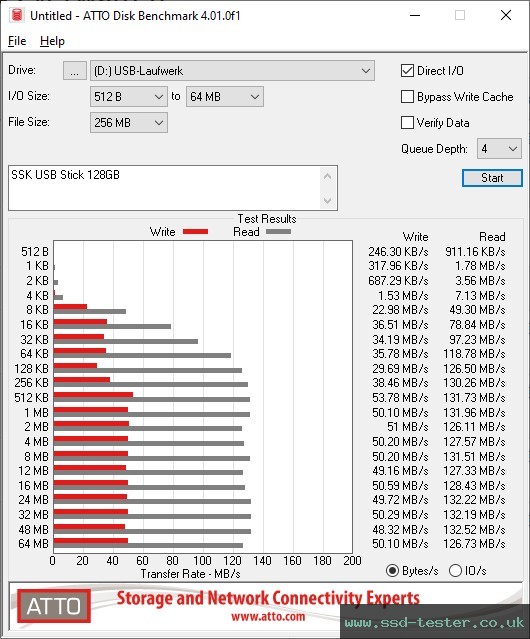The height and width of the screenshot is (639, 530).
Task: Click the write value '246.30 KB/s'
Action: pos(398,252)
